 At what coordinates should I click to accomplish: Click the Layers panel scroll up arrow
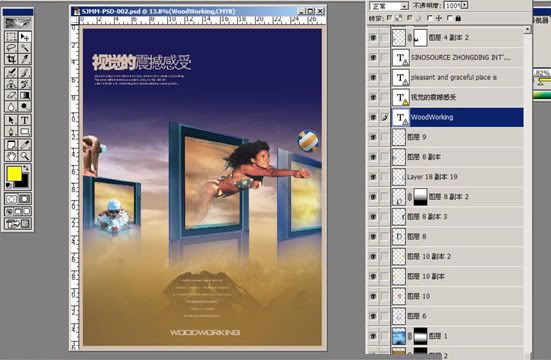tap(527, 30)
